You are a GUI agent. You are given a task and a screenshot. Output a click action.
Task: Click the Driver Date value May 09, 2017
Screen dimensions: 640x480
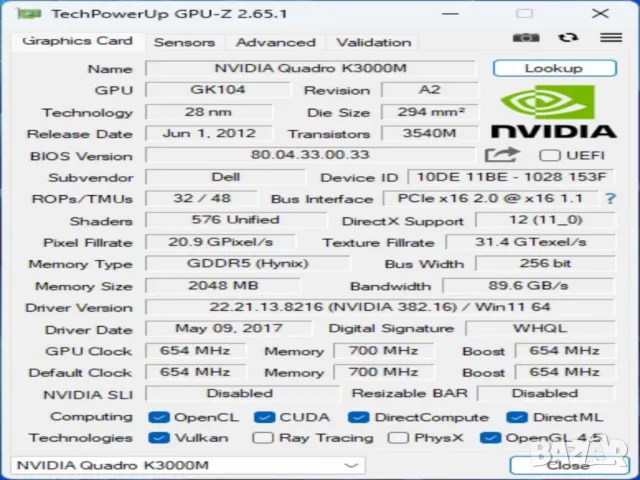pos(229,329)
